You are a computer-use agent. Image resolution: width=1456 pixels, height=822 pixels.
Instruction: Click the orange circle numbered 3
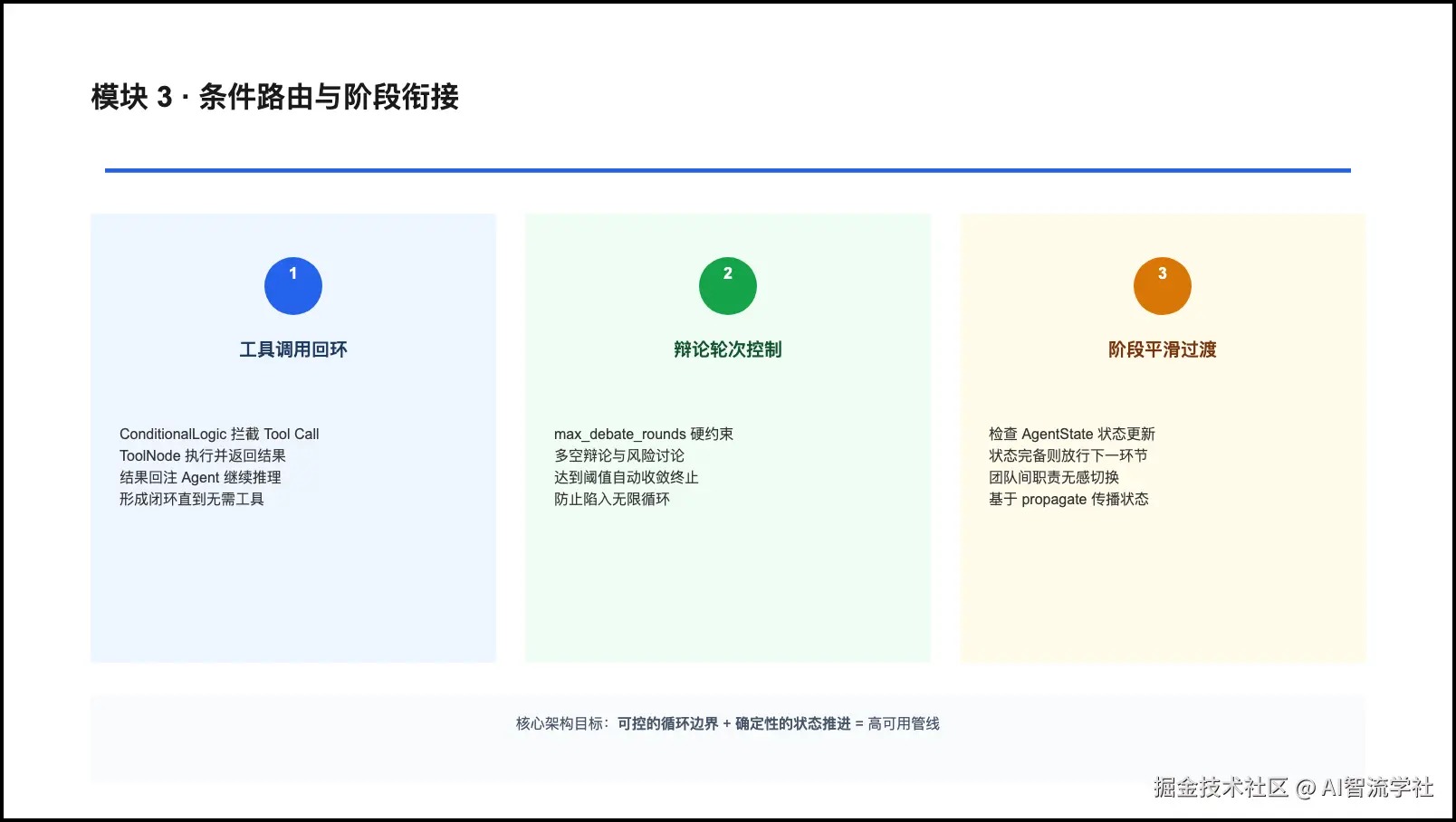tap(1163, 286)
